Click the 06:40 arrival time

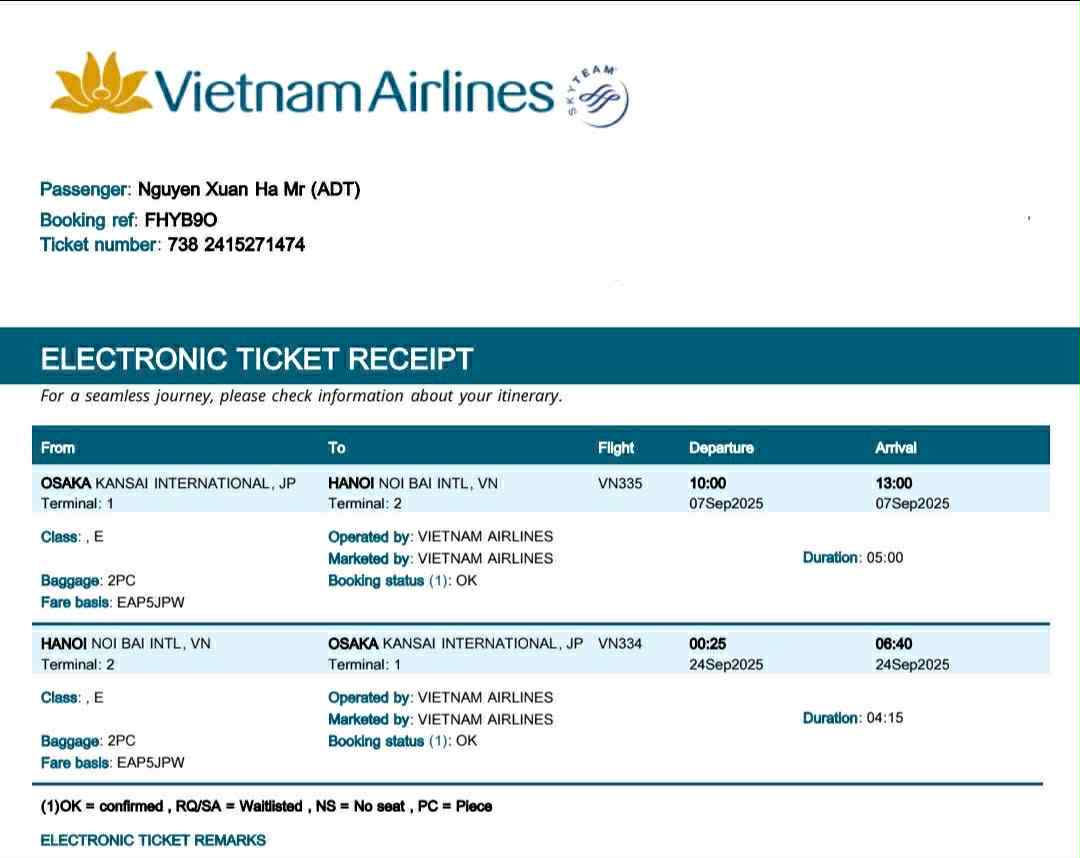(x=893, y=644)
